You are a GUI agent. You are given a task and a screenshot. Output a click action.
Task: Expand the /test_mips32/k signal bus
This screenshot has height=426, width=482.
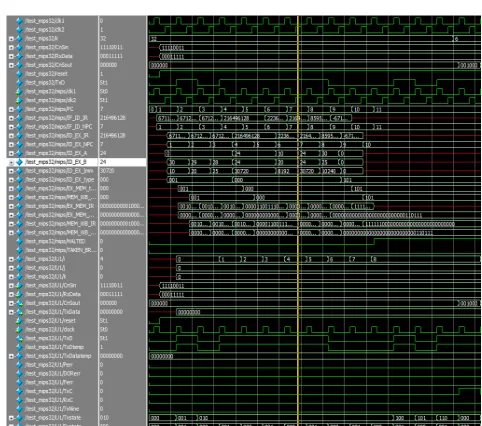(11, 39)
